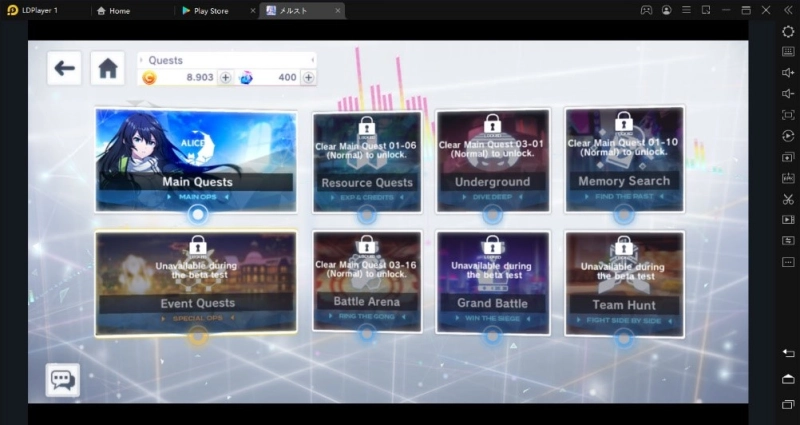Select the locked Battle Arena card
This screenshot has width=800, height=425.
pos(367,281)
